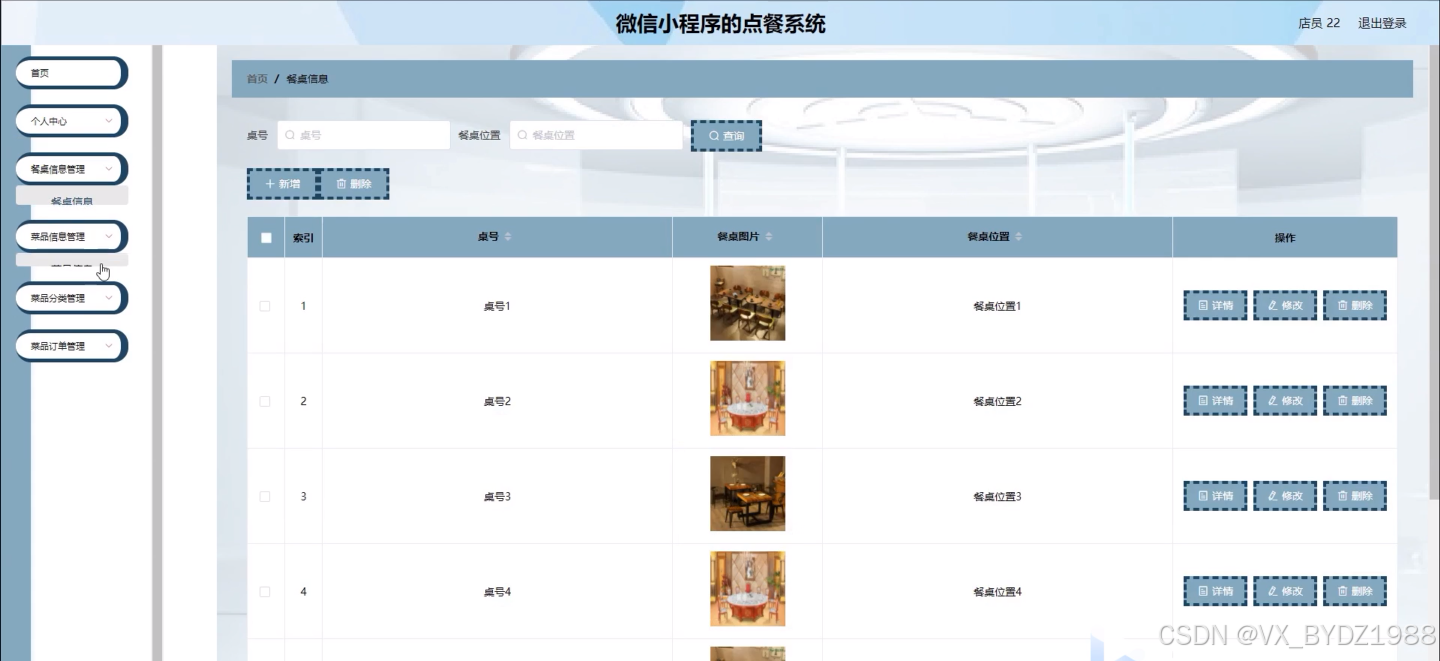Focus the 桌号 search input field
Screen dimensions: 1440x661
(x=363, y=135)
